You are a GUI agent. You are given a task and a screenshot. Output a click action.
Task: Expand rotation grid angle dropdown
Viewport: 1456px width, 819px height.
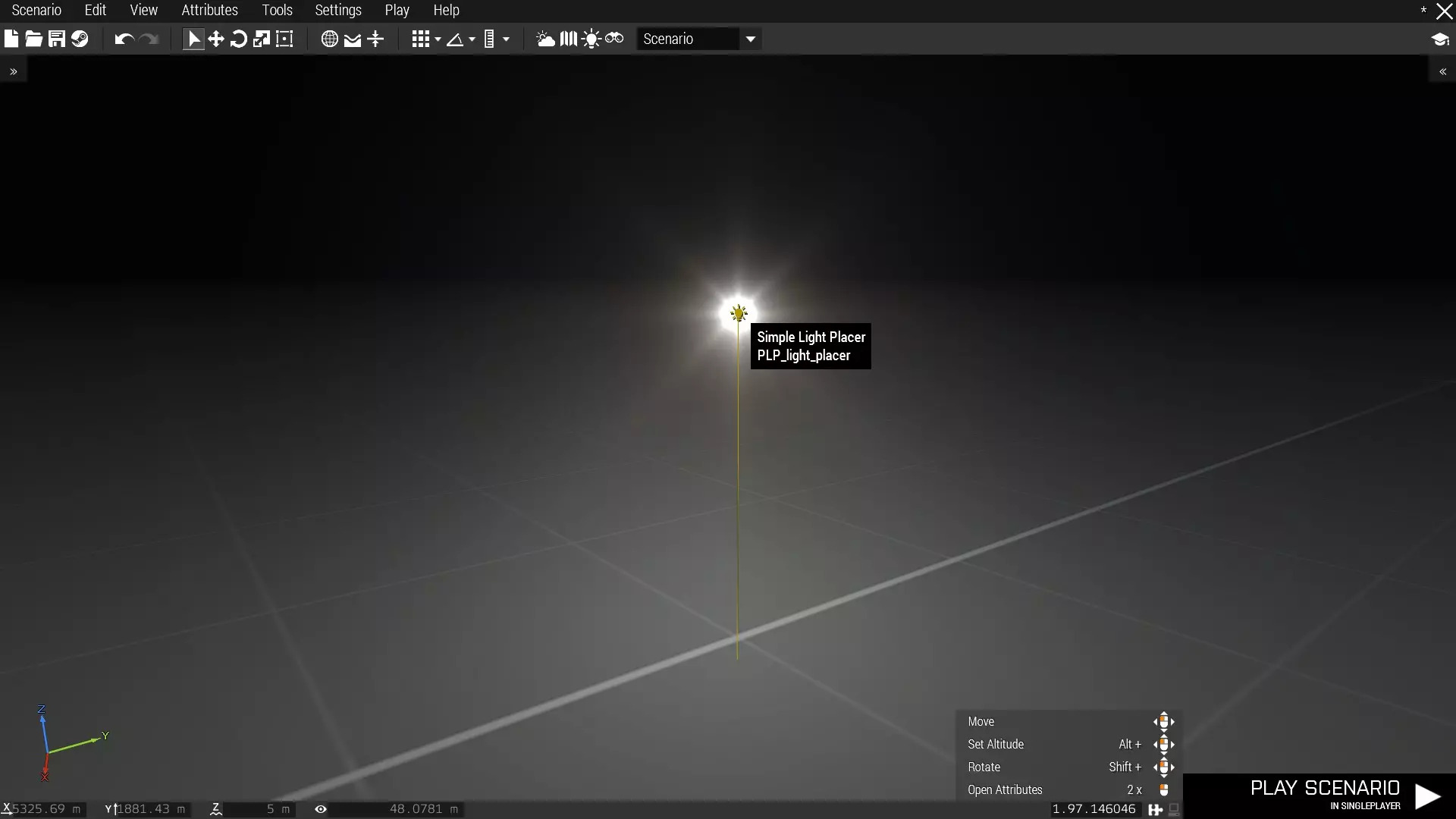(x=472, y=39)
